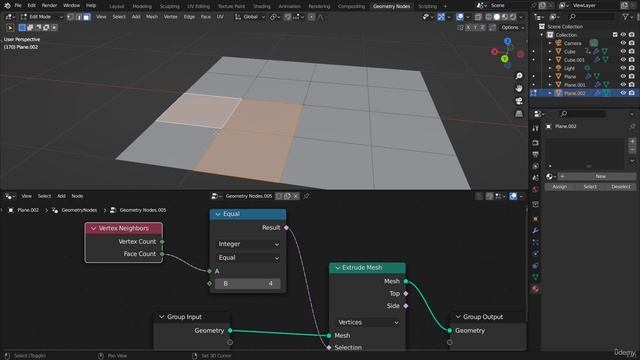
Task: Click zoom magnifier icon in viewport
Action: [519, 76]
